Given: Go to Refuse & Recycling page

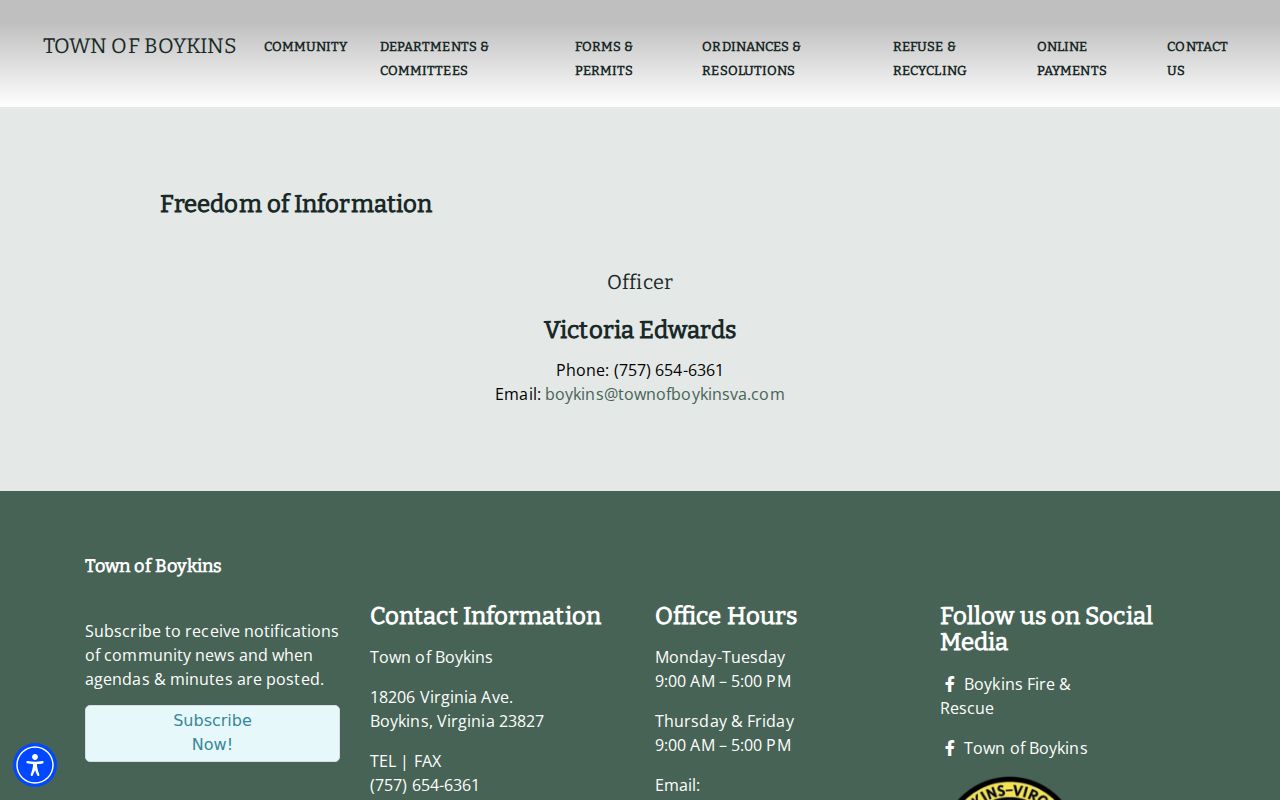Looking at the screenshot, I should click(930, 58).
